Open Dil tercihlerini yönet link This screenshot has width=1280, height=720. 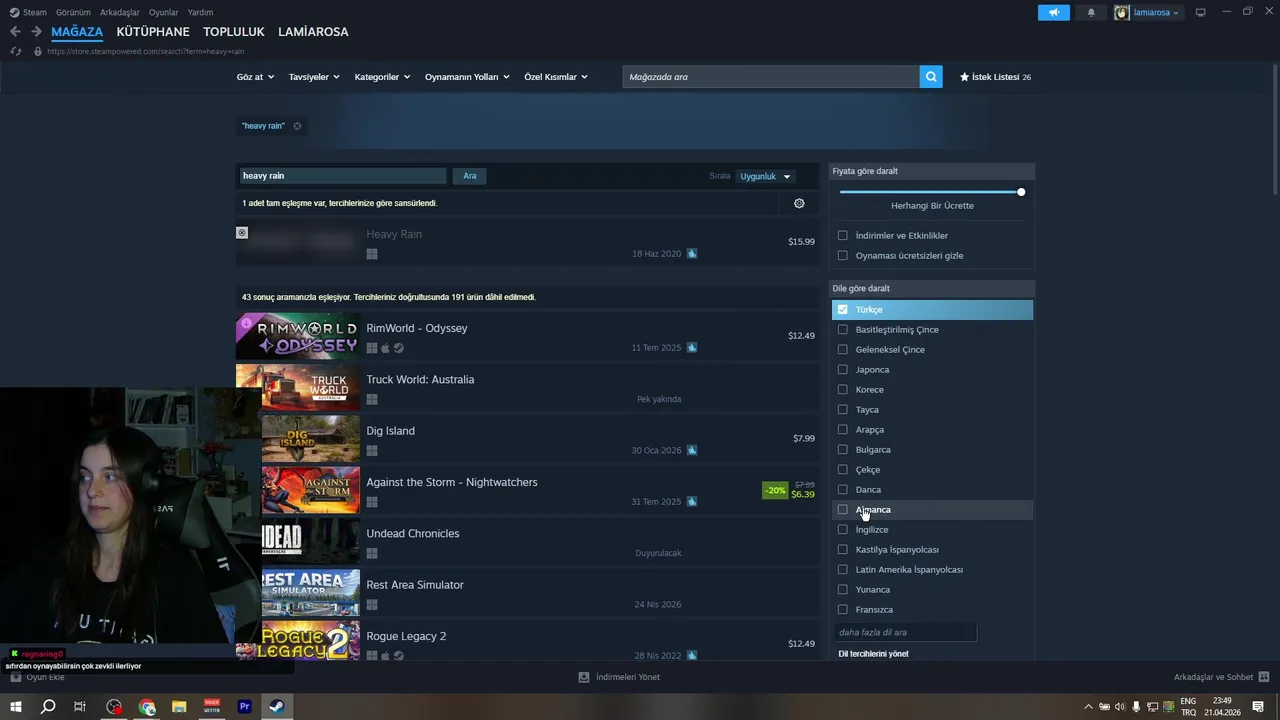(x=873, y=654)
